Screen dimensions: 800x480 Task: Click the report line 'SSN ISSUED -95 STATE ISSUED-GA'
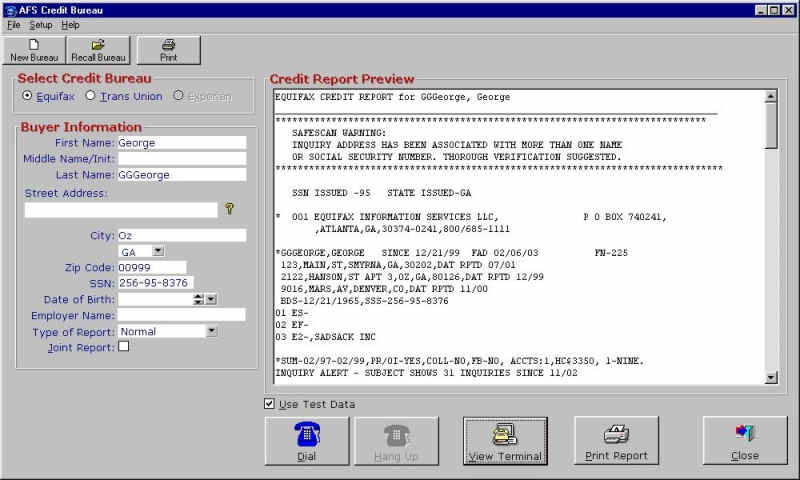[x=381, y=193]
